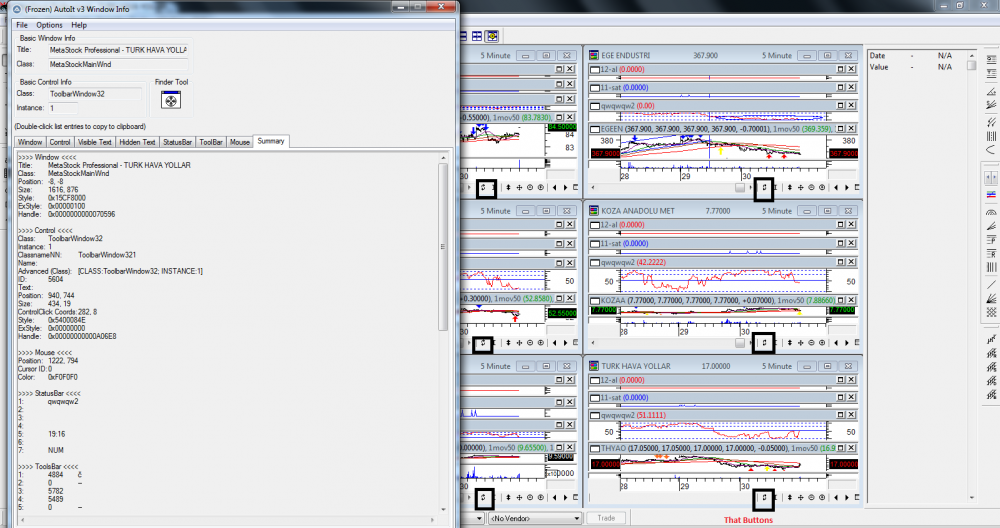
Task: Switch to the Visible Text tab
Action: pyautogui.click(x=95, y=142)
